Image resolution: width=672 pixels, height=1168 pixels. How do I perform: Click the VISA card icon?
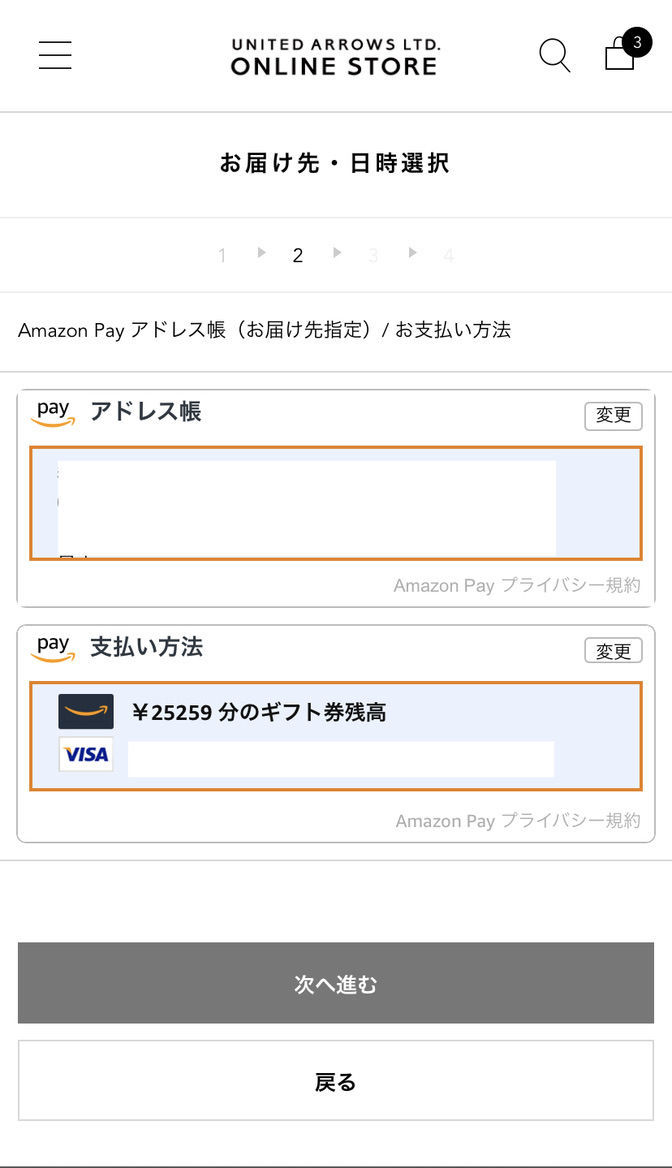pyautogui.click(x=86, y=754)
